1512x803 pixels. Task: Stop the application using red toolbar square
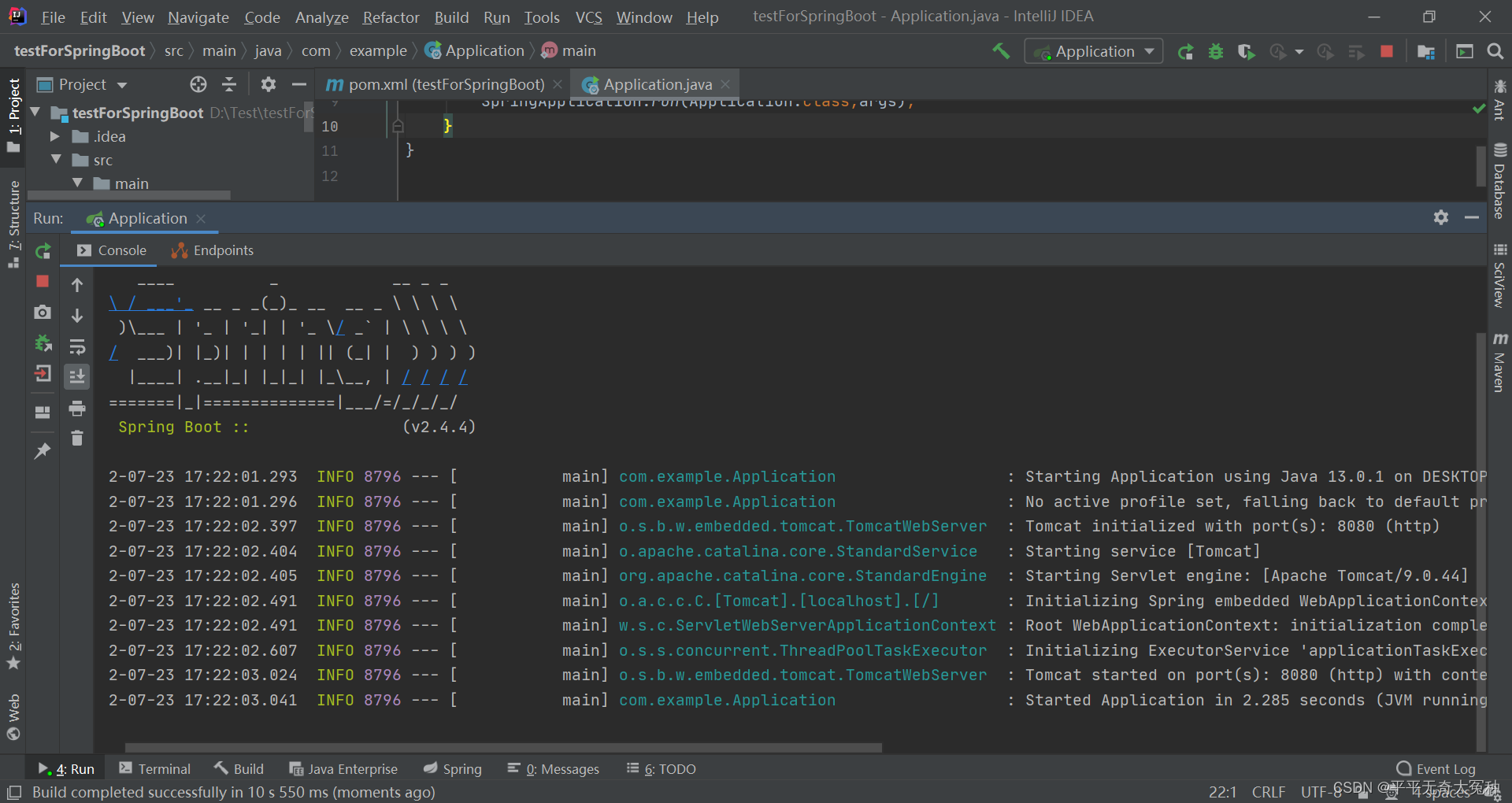coord(1387,52)
